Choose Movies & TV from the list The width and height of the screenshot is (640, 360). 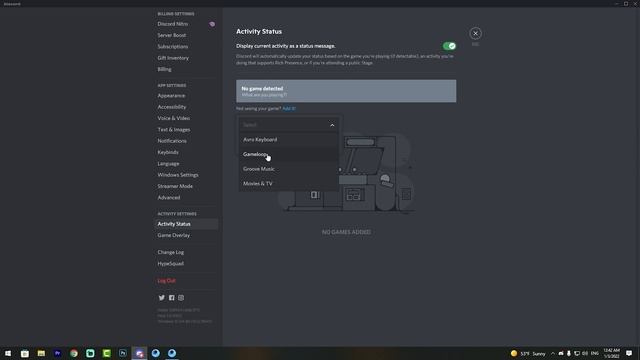click(x=288, y=184)
